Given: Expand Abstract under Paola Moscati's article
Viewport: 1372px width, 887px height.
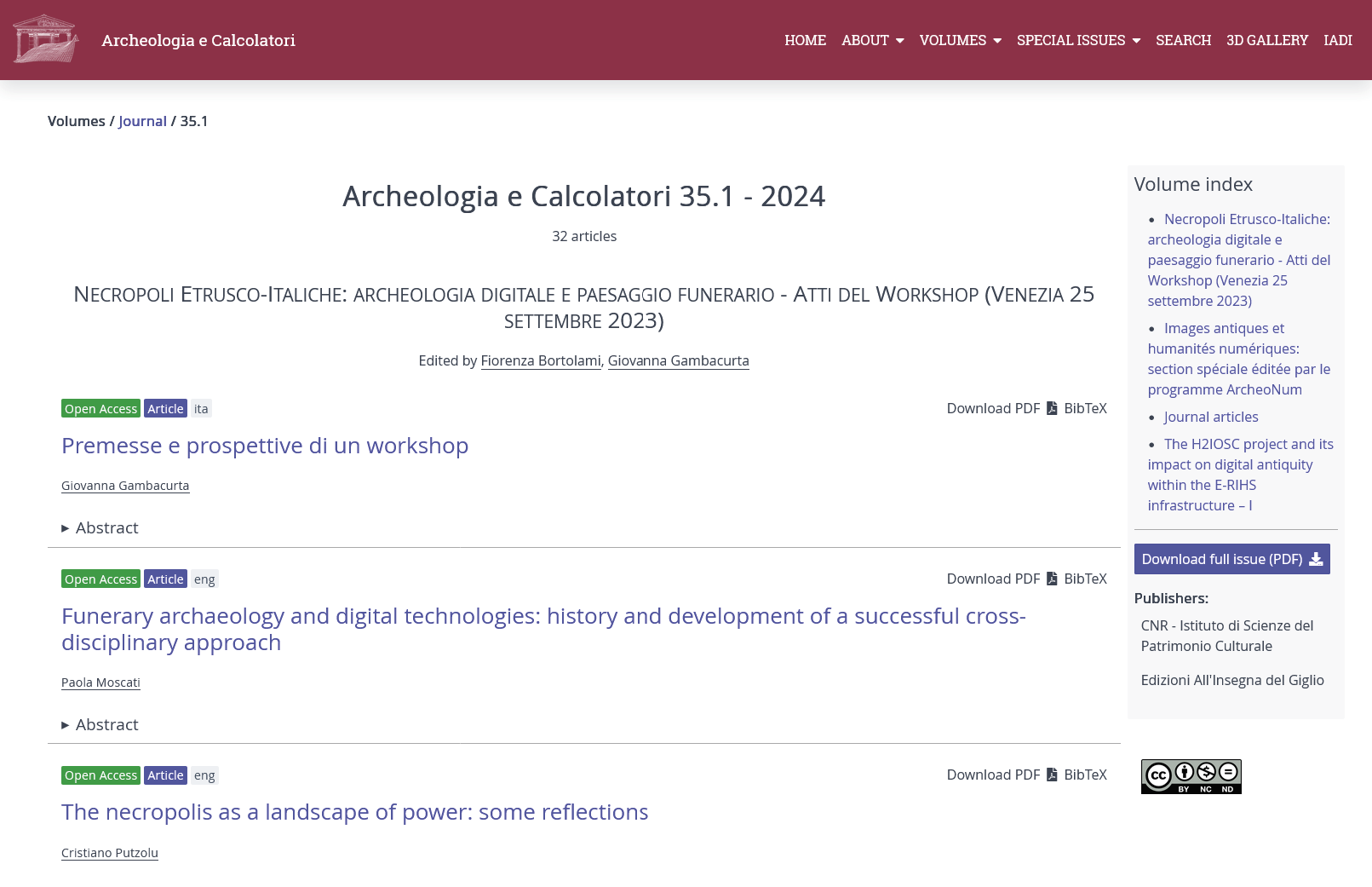Looking at the screenshot, I should point(100,725).
